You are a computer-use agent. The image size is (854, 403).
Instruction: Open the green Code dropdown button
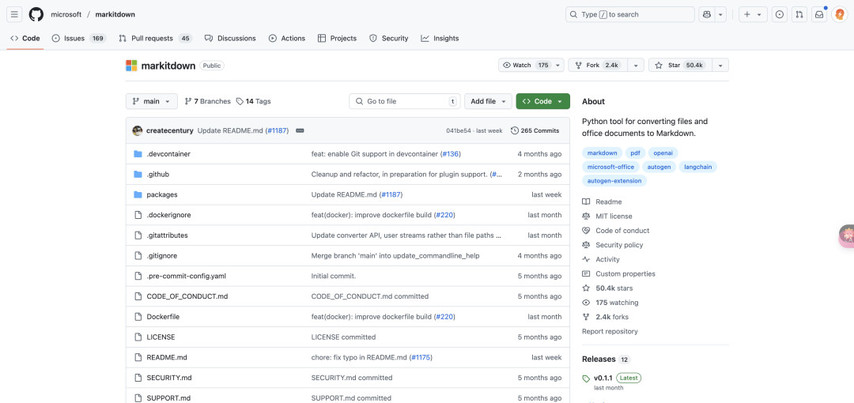543,101
